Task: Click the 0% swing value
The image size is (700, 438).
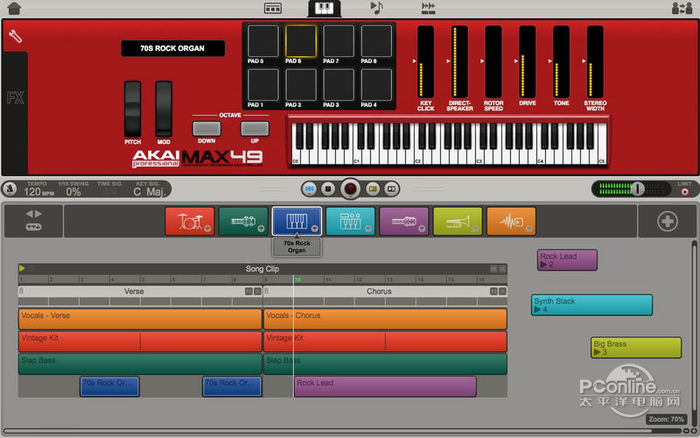Action: coord(74,192)
